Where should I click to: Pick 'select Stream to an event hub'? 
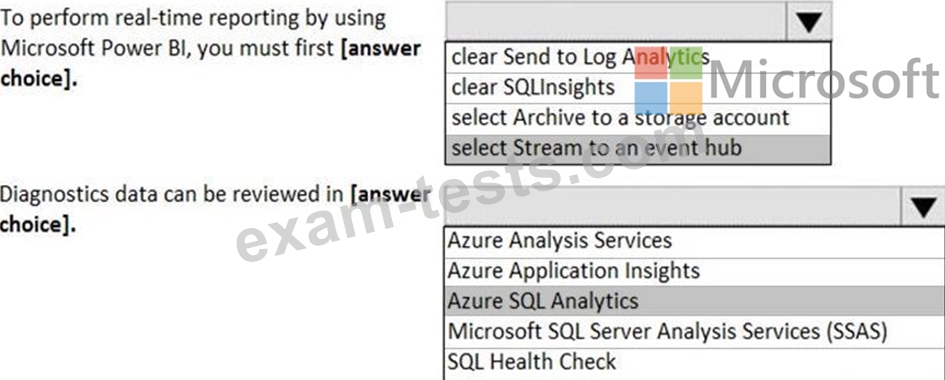coord(638,148)
